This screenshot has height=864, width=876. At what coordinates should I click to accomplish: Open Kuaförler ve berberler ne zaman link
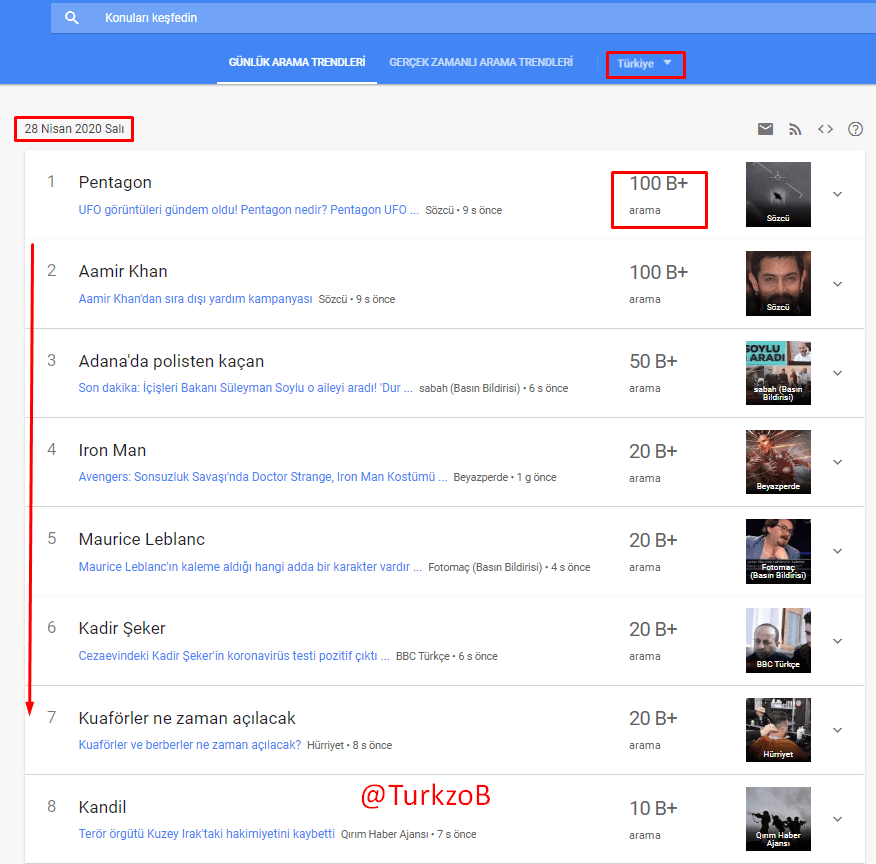[189, 744]
